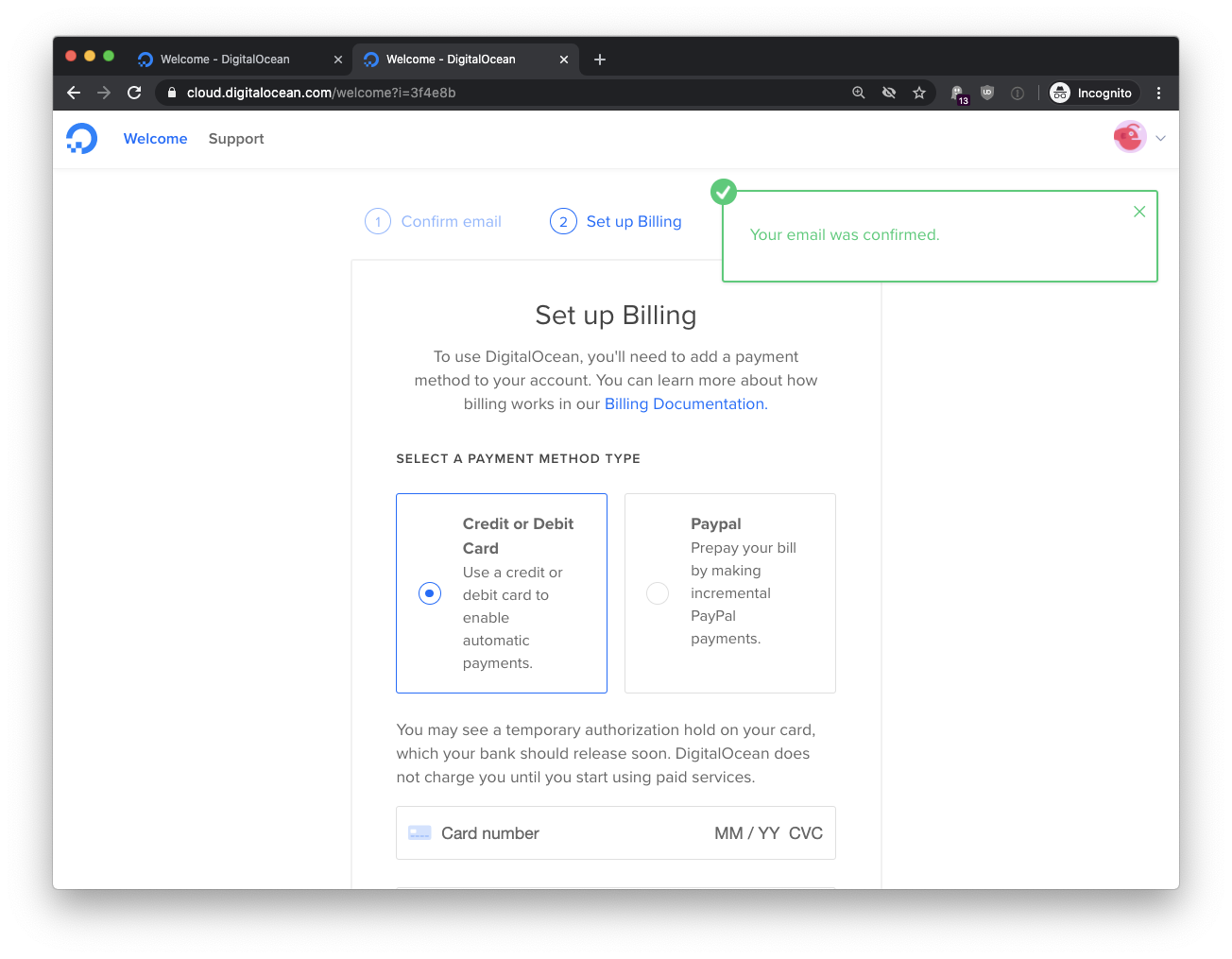This screenshot has height=959, width=1232.
Task: Switch to the first Welcome - DigitalOcean tab
Action: point(225,60)
